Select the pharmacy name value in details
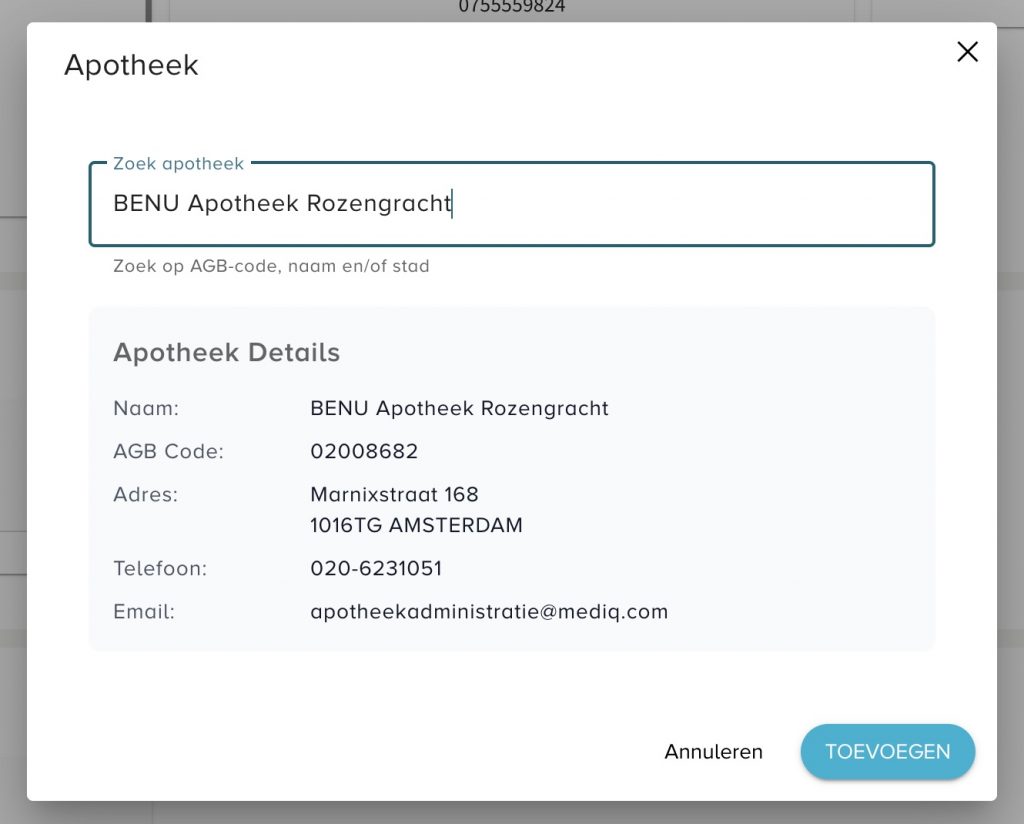The height and width of the screenshot is (824, 1024). point(459,408)
